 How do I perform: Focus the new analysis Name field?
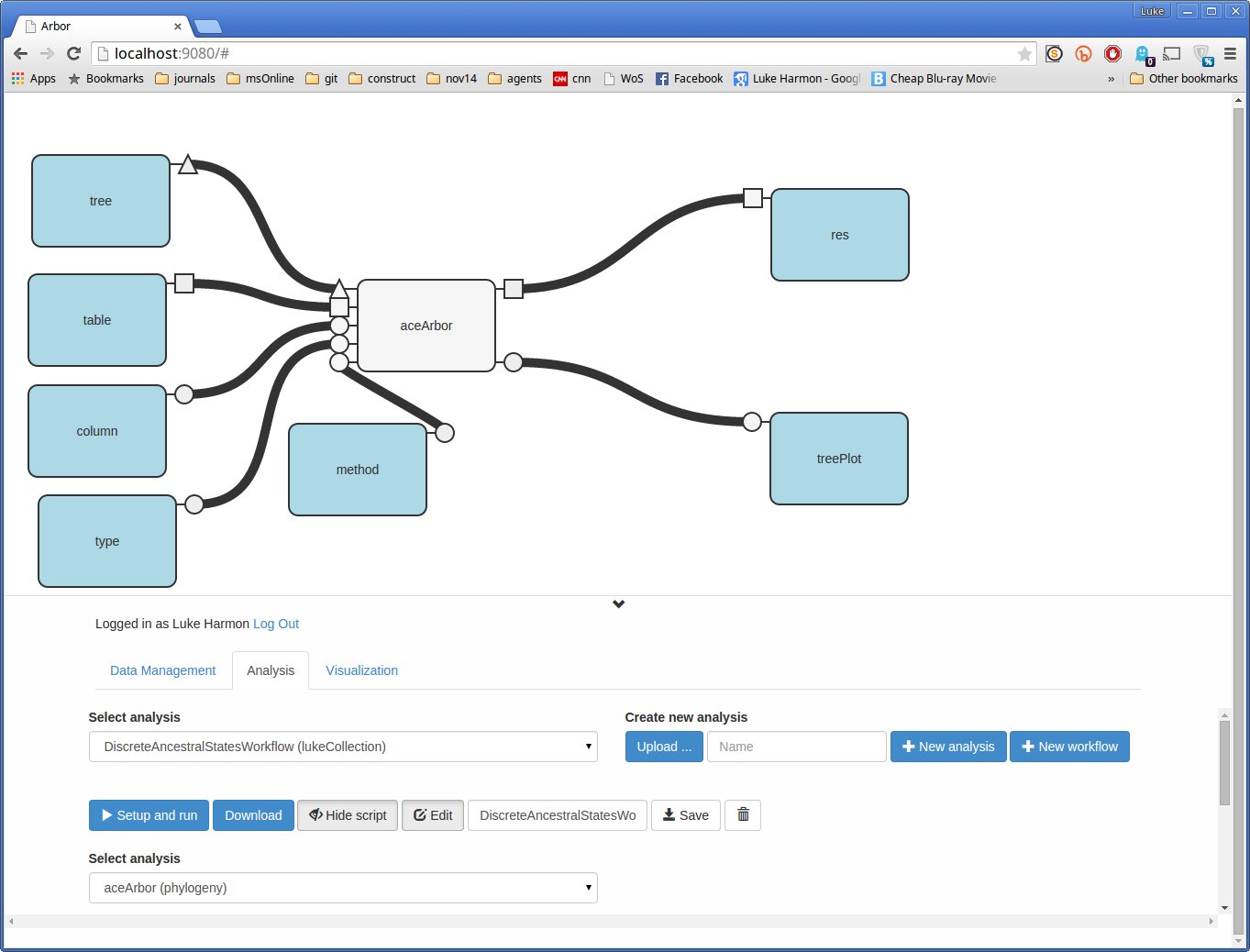[x=797, y=747]
